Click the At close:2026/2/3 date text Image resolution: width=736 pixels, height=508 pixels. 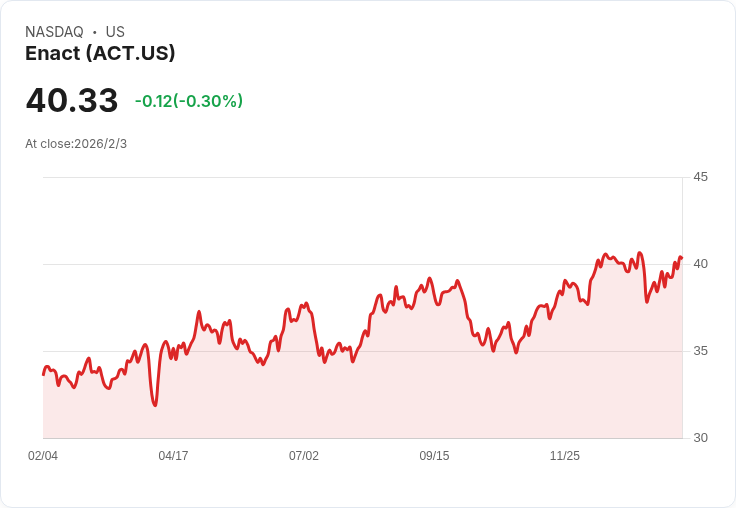[76, 144]
